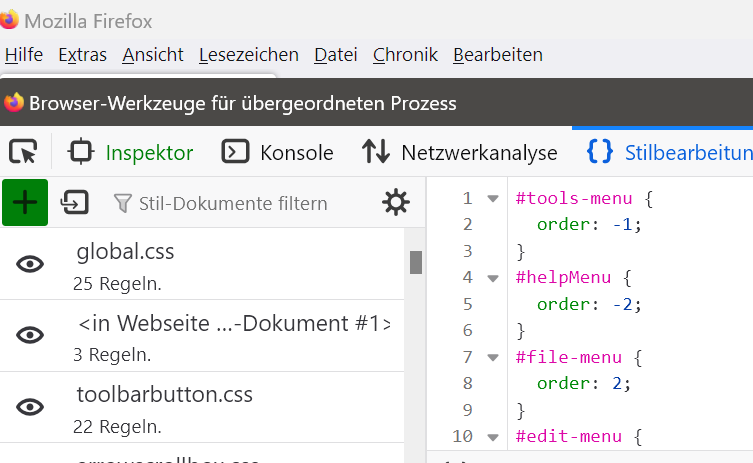Click the Netzwerkanalyse arrows icon
Image resolution: width=753 pixels, height=463 pixels.
click(376, 152)
